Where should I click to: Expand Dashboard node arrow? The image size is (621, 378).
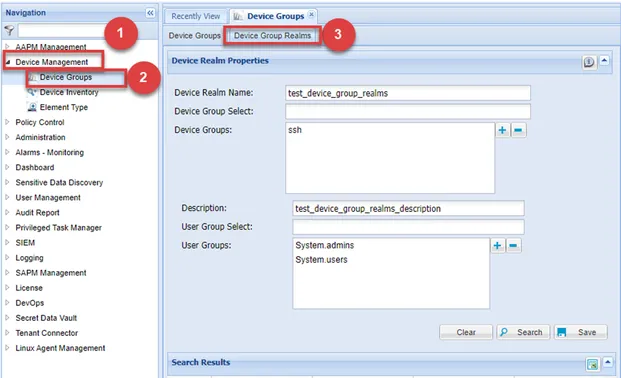(7, 167)
